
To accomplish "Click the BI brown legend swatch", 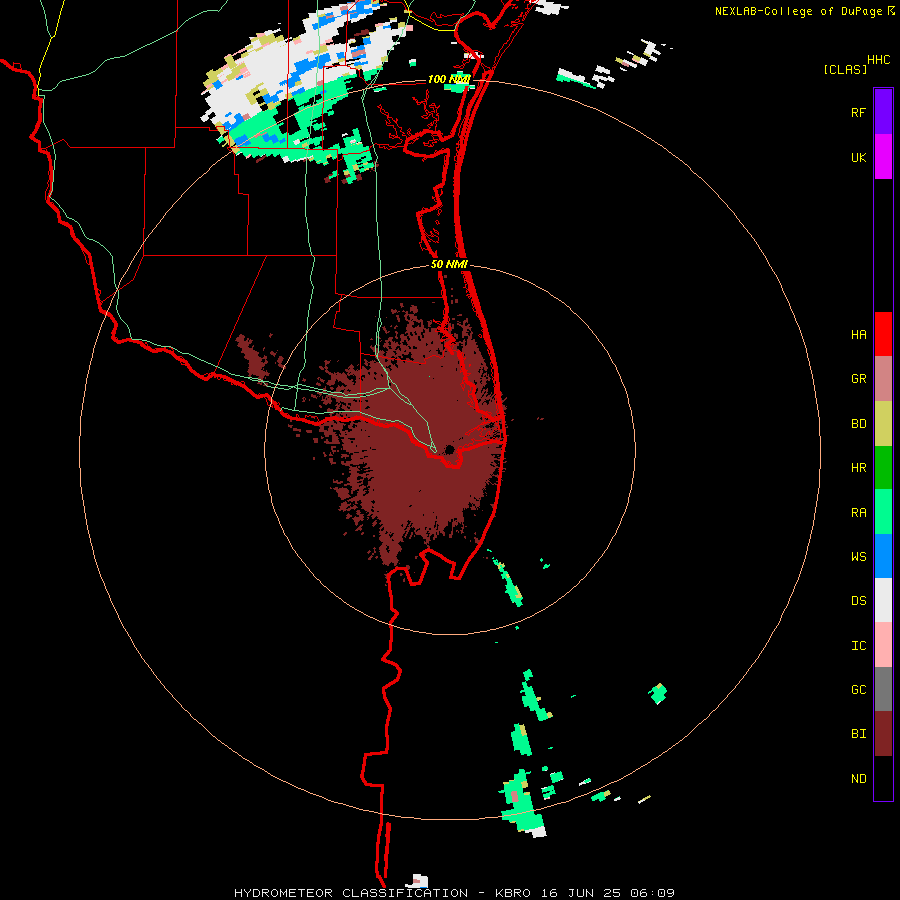I will pyautogui.click(x=883, y=734).
